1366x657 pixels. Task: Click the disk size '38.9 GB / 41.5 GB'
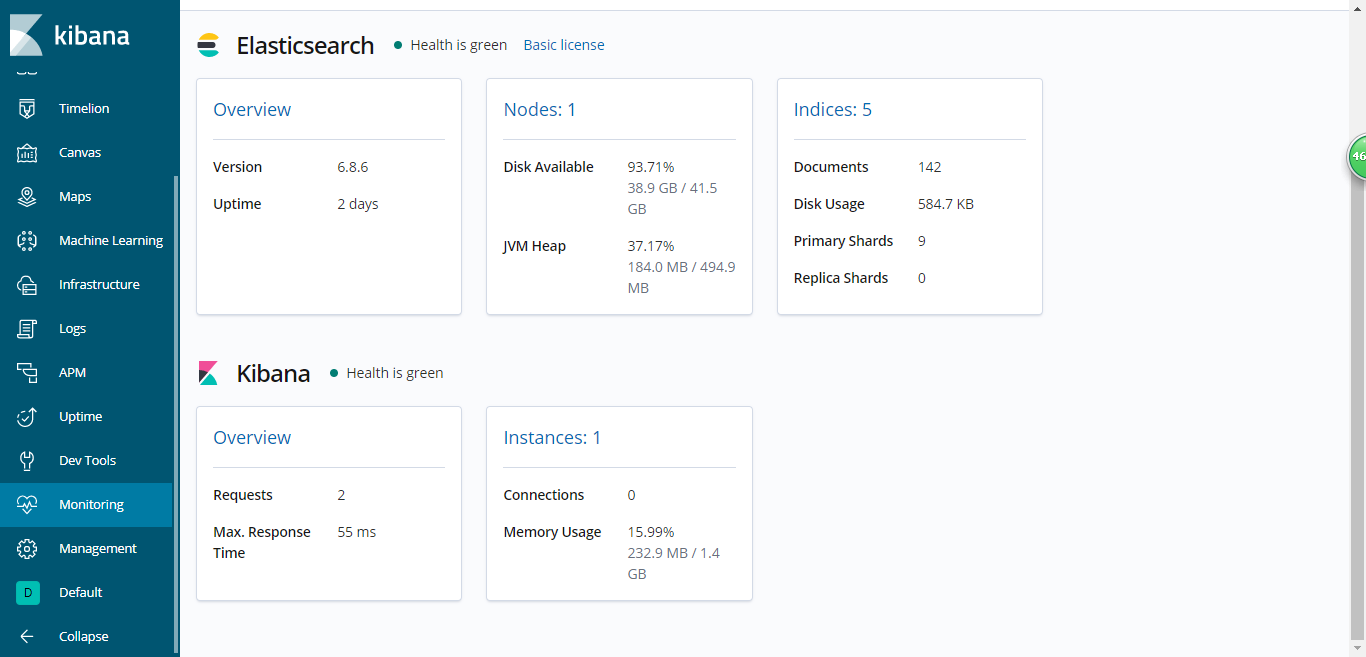point(672,199)
